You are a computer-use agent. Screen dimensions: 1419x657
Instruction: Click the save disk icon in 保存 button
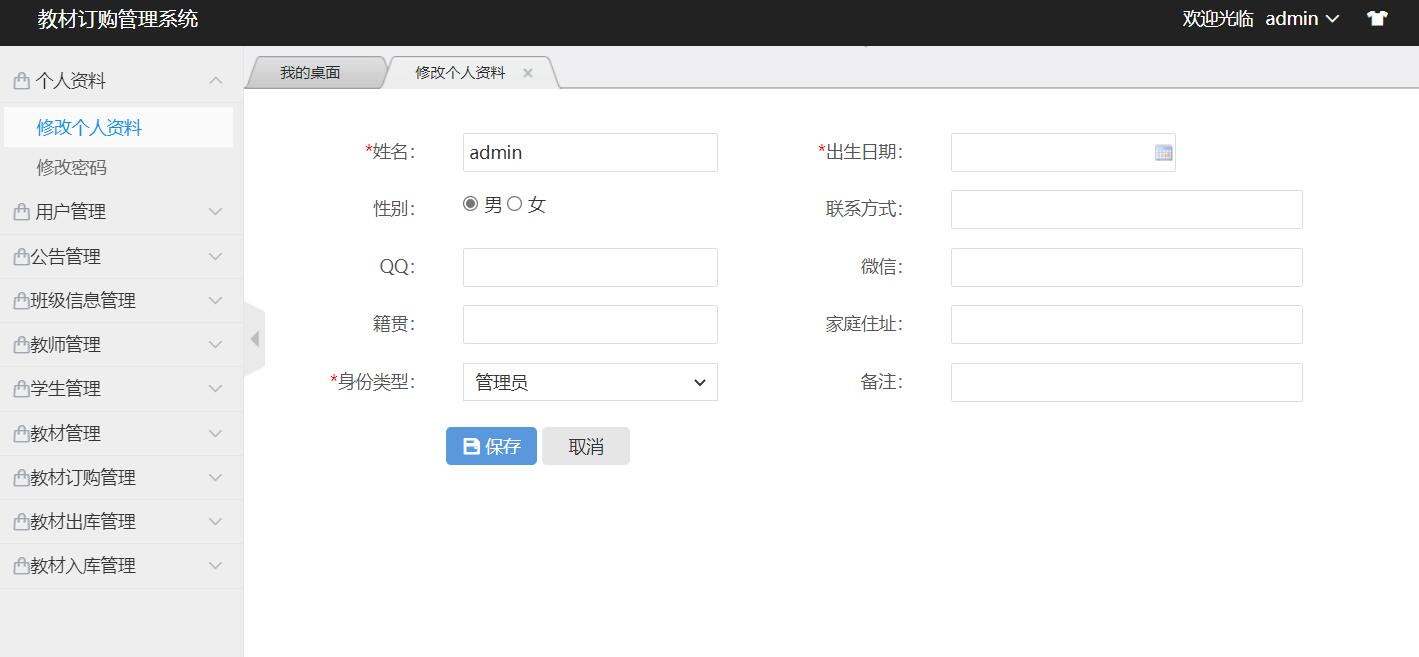pos(470,446)
